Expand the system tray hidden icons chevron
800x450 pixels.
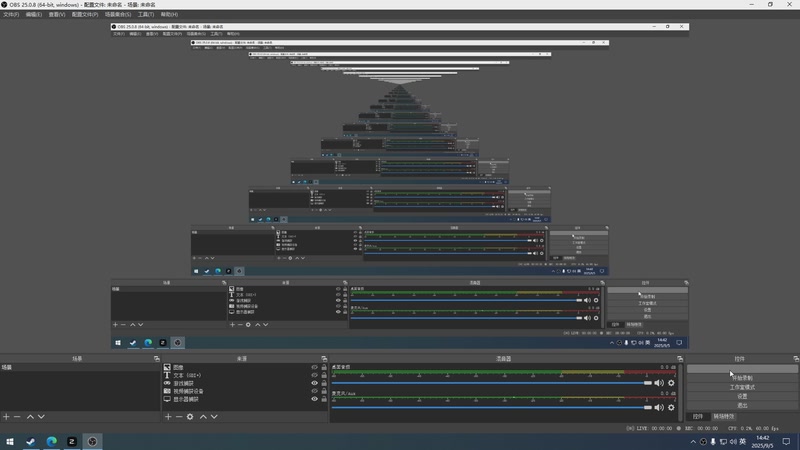693,442
